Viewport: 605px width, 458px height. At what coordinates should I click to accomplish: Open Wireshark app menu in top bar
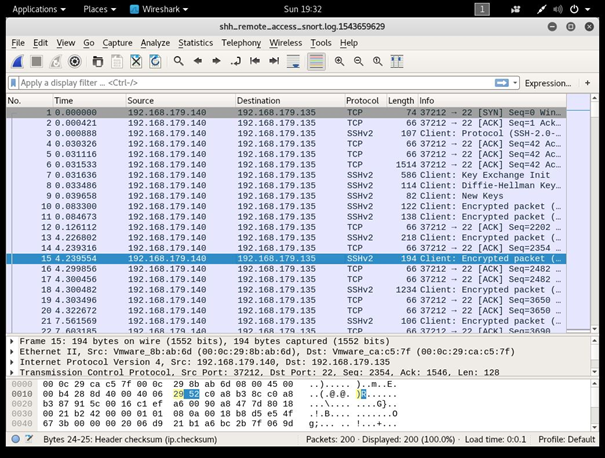coord(159,9)
